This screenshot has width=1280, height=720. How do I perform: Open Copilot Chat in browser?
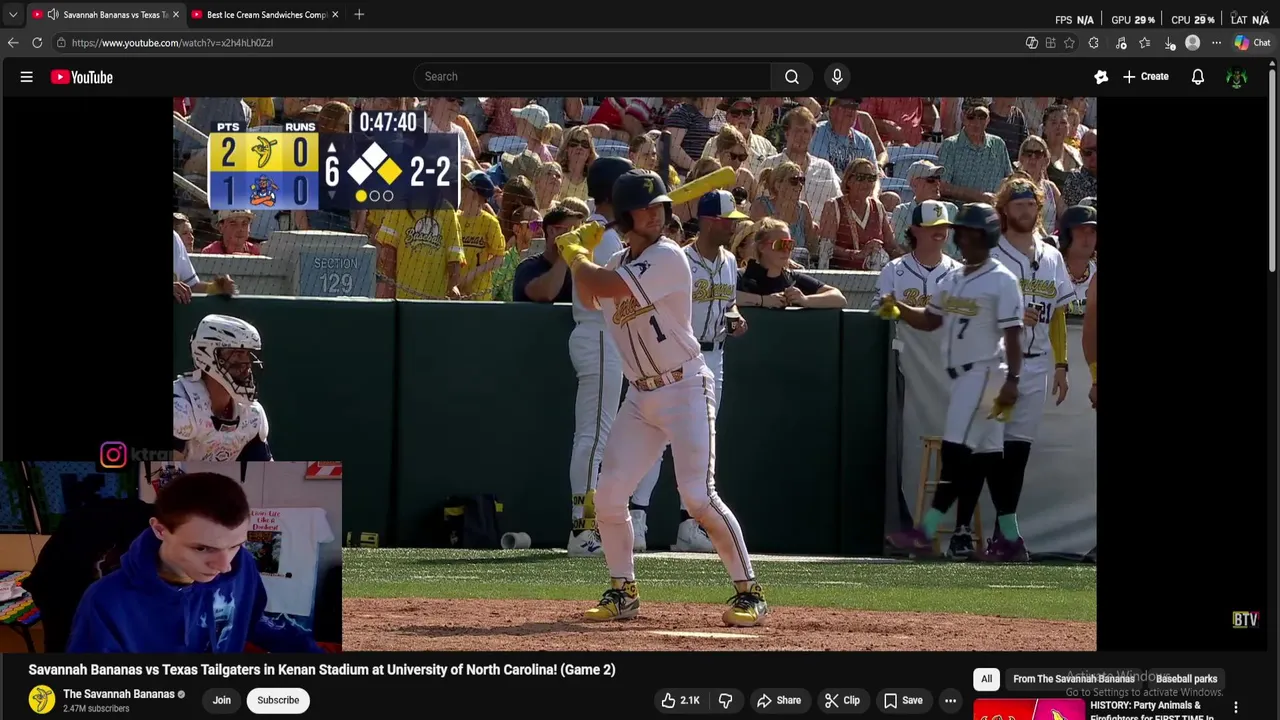point(1252,43)
